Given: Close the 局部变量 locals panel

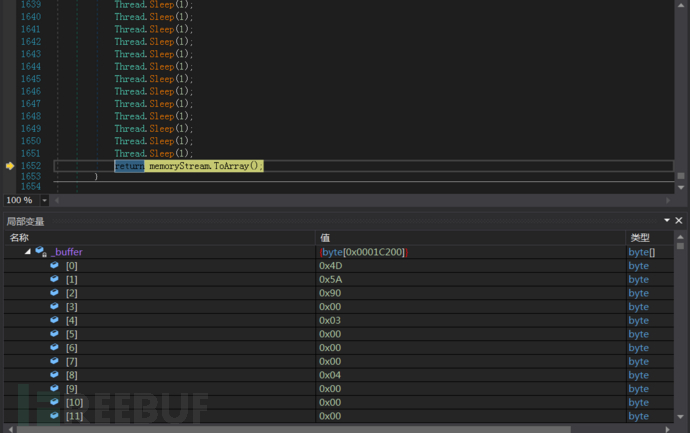Looking at the screenshot, I should tap(679, 221).
